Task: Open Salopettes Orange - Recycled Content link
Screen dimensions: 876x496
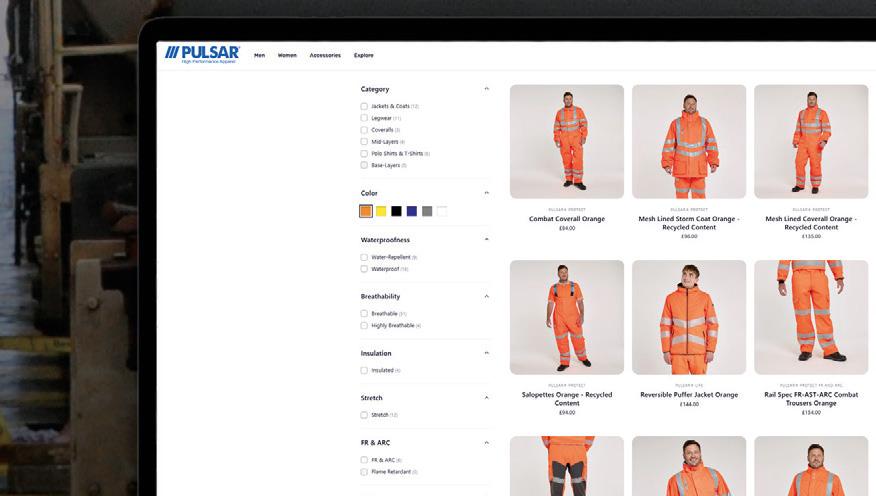Action: pos(567,399)
